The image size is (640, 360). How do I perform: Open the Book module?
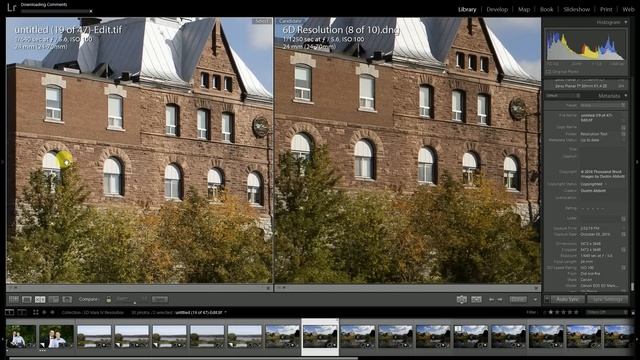click(x=547, y=9)
